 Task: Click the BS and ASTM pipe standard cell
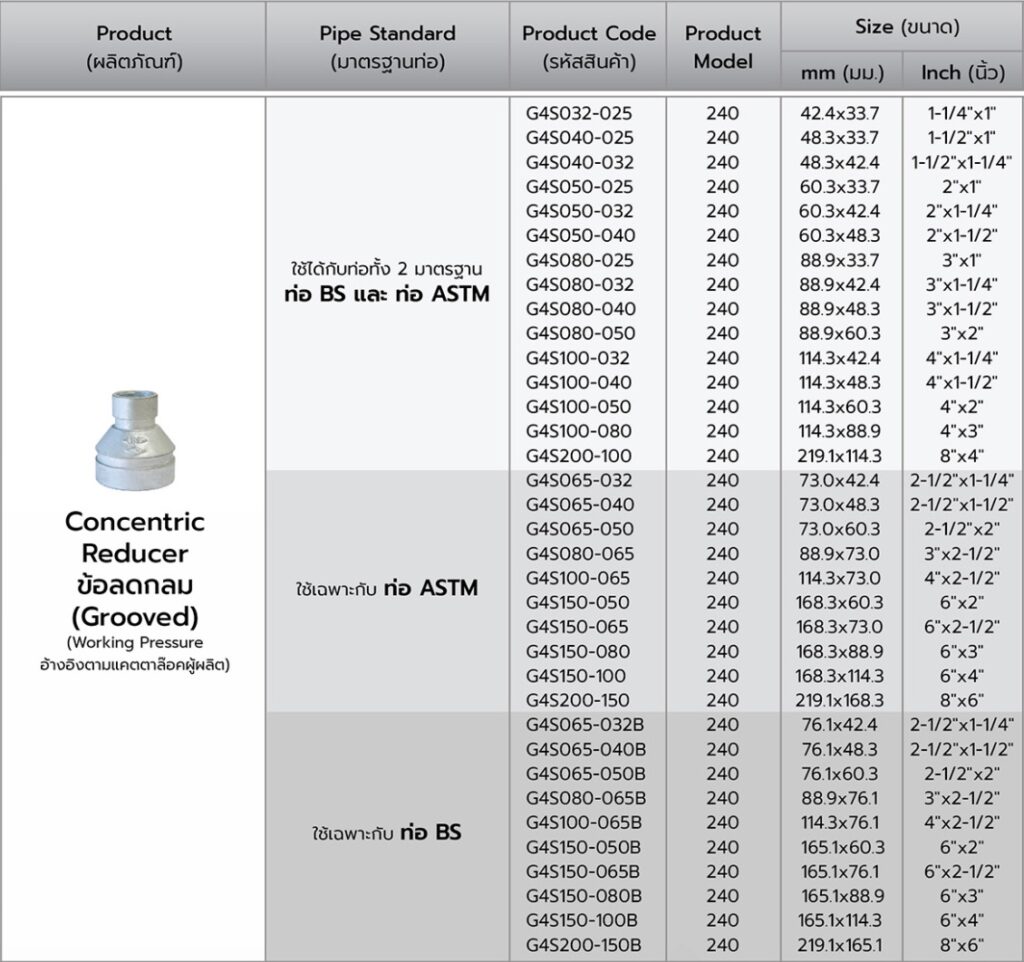tap(385, 284)
